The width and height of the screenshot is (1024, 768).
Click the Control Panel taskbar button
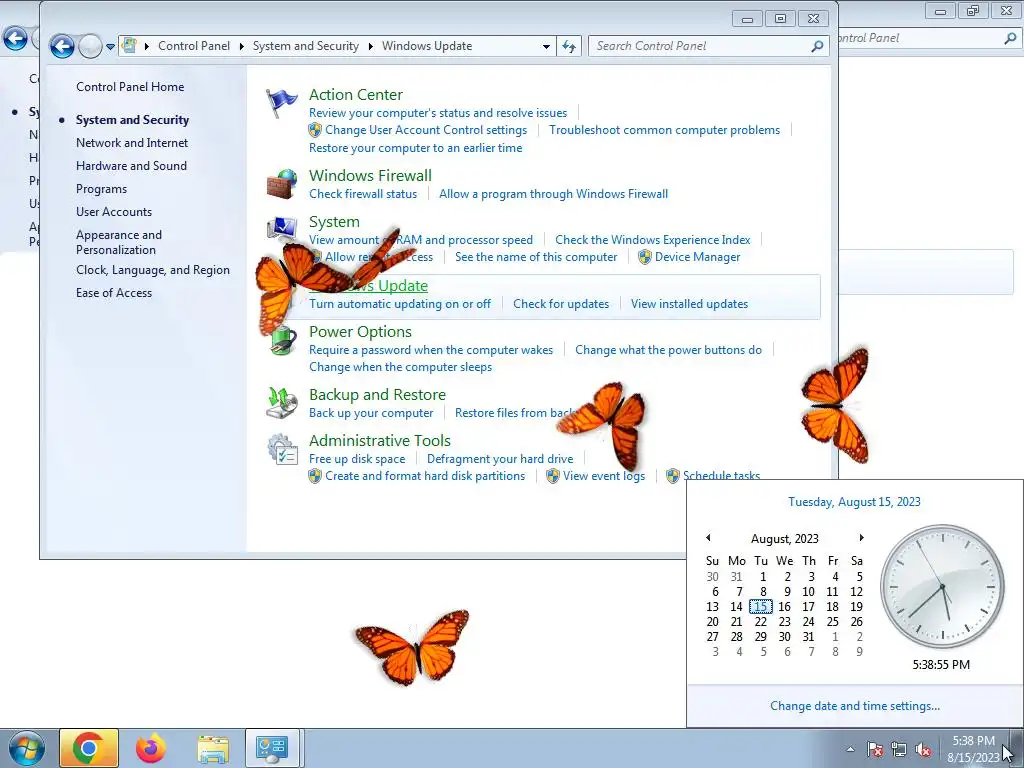point(272,748)
